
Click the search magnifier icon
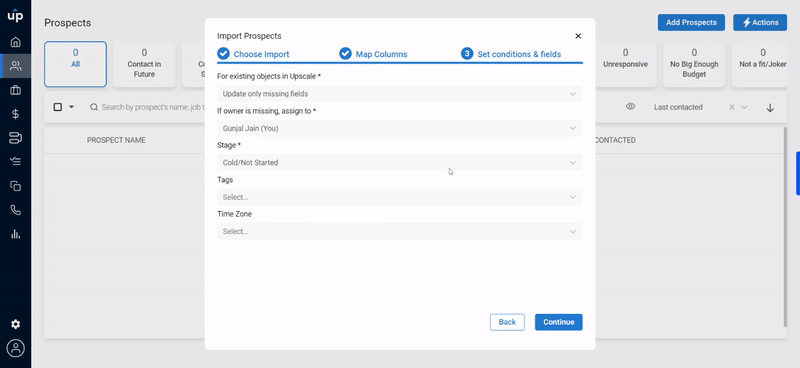tap(94, 107)
